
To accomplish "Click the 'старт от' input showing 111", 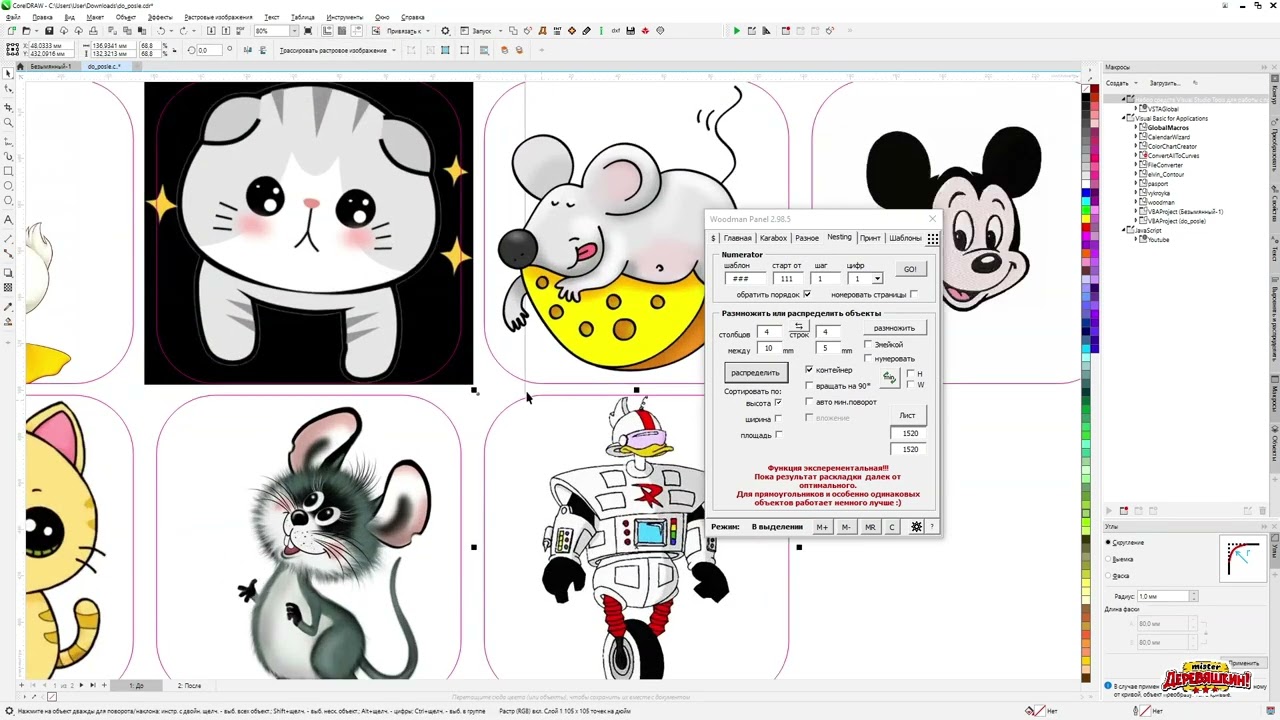I will [787, 279].
